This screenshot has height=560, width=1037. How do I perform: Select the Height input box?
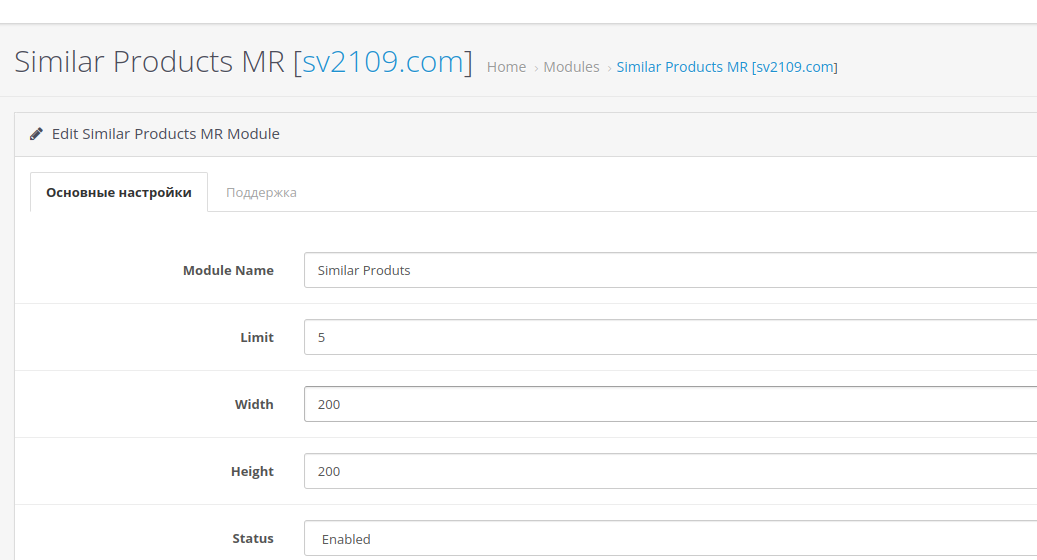(671, 471)
